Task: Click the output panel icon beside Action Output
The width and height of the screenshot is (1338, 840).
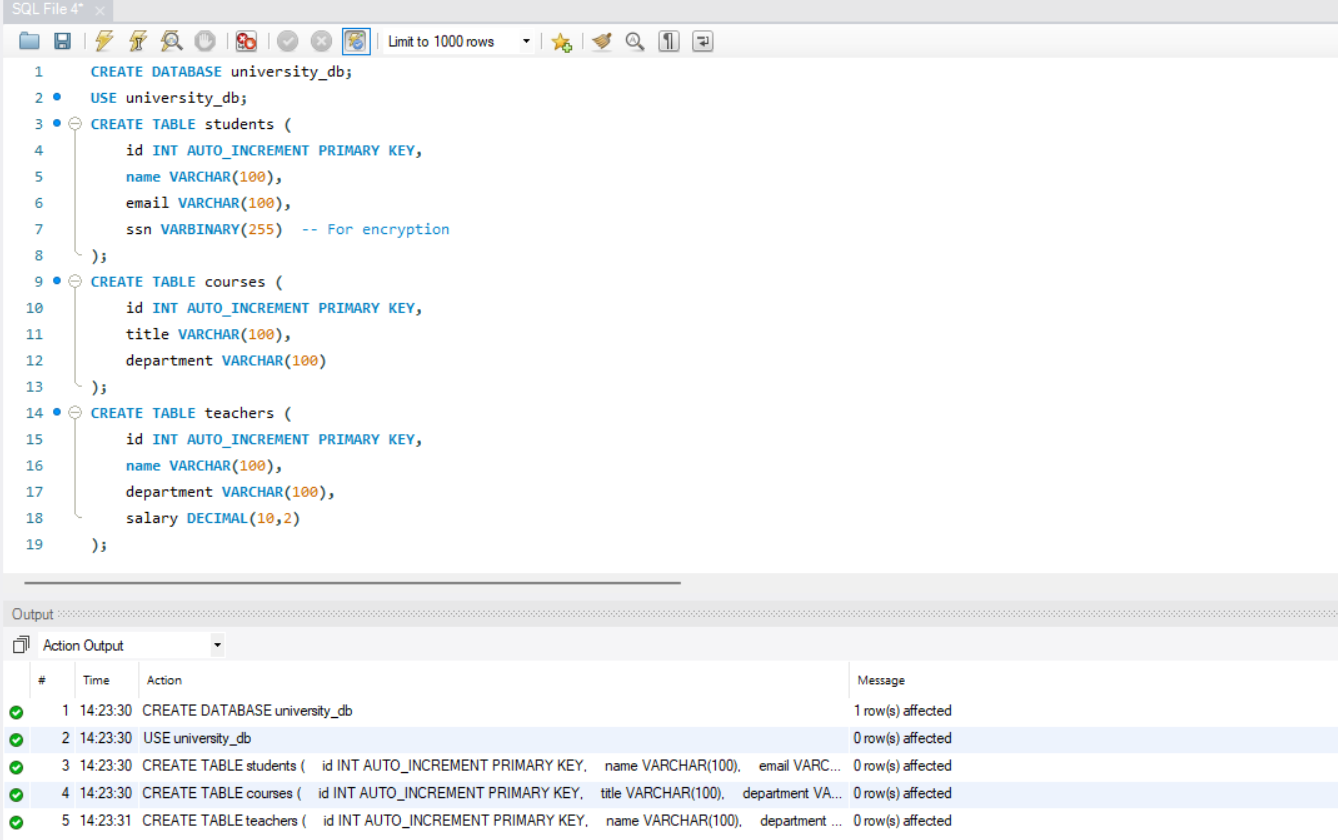Action: (21, 645)
